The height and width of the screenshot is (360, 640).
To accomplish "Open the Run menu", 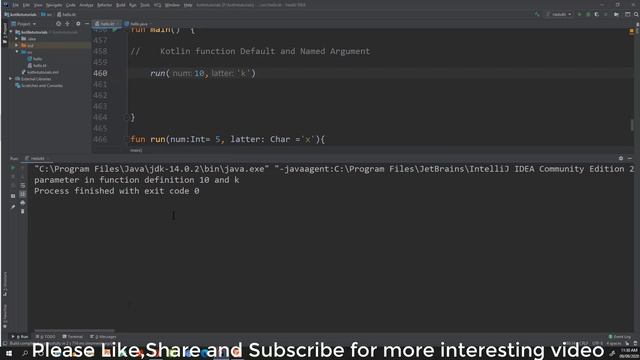I will tap(133, 5).
